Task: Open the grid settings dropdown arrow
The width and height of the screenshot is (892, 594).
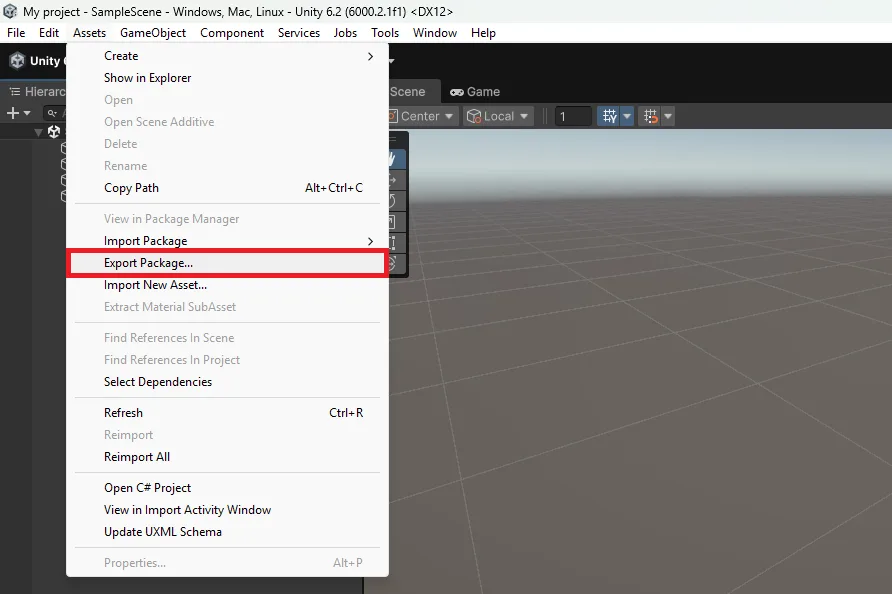Action: [x=627, y=116]
